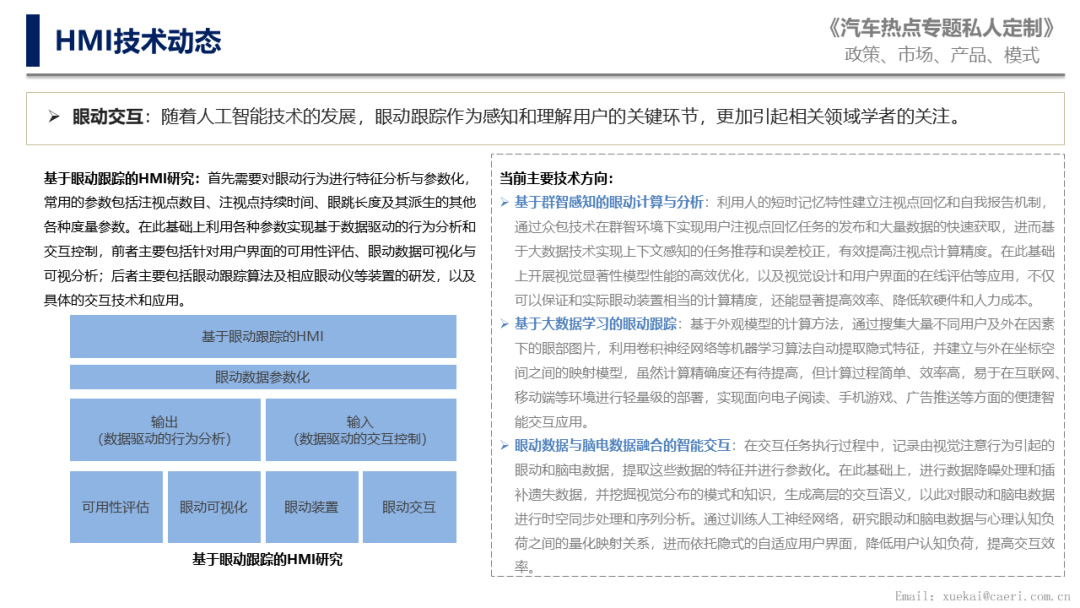Screen dimensions: 1080x608
Task: Click the bottom-row 眼动交互 diagram box
Action: pos(409,507)
